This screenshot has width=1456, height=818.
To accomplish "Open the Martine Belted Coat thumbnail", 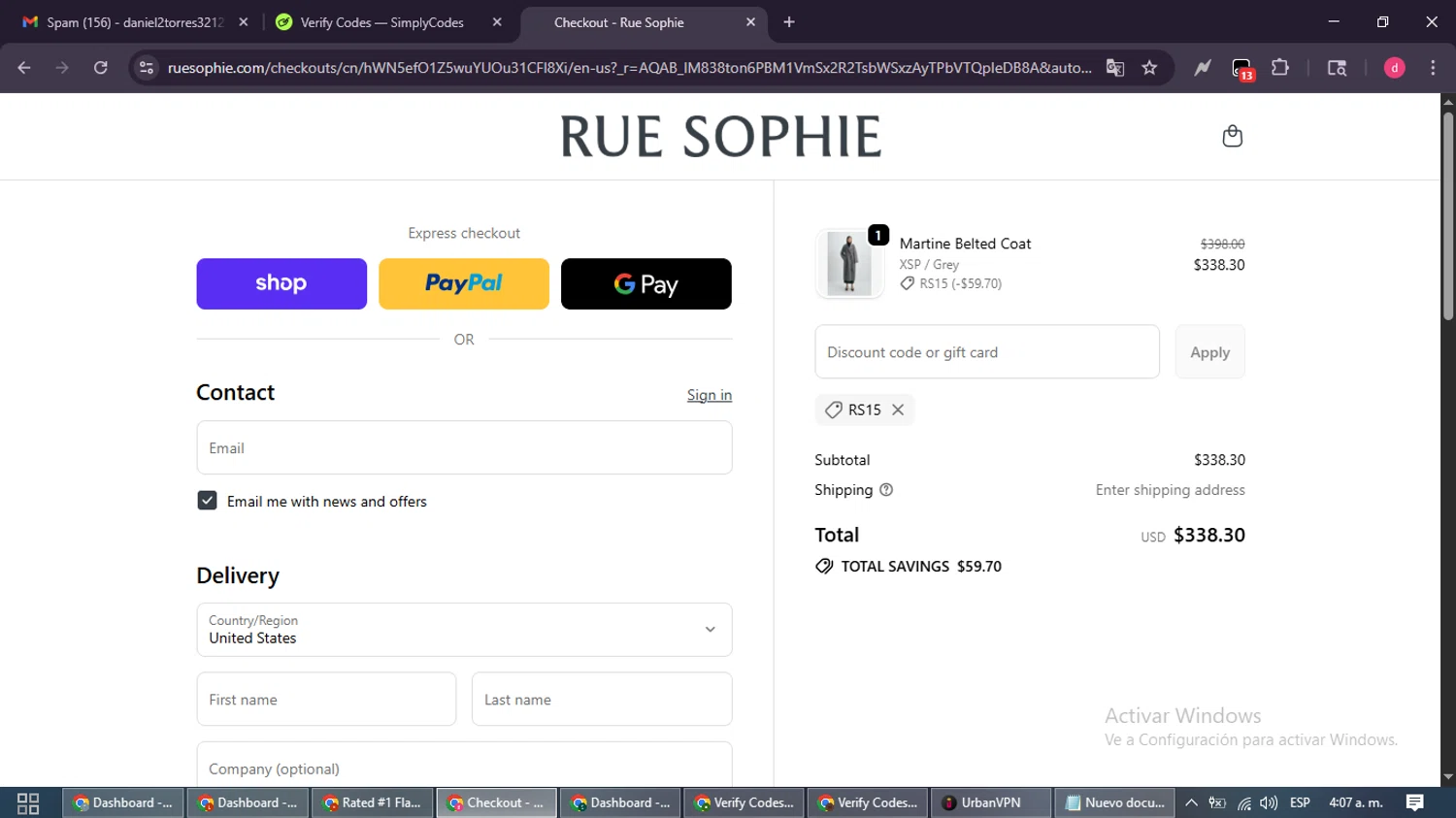I will (849, 264).
